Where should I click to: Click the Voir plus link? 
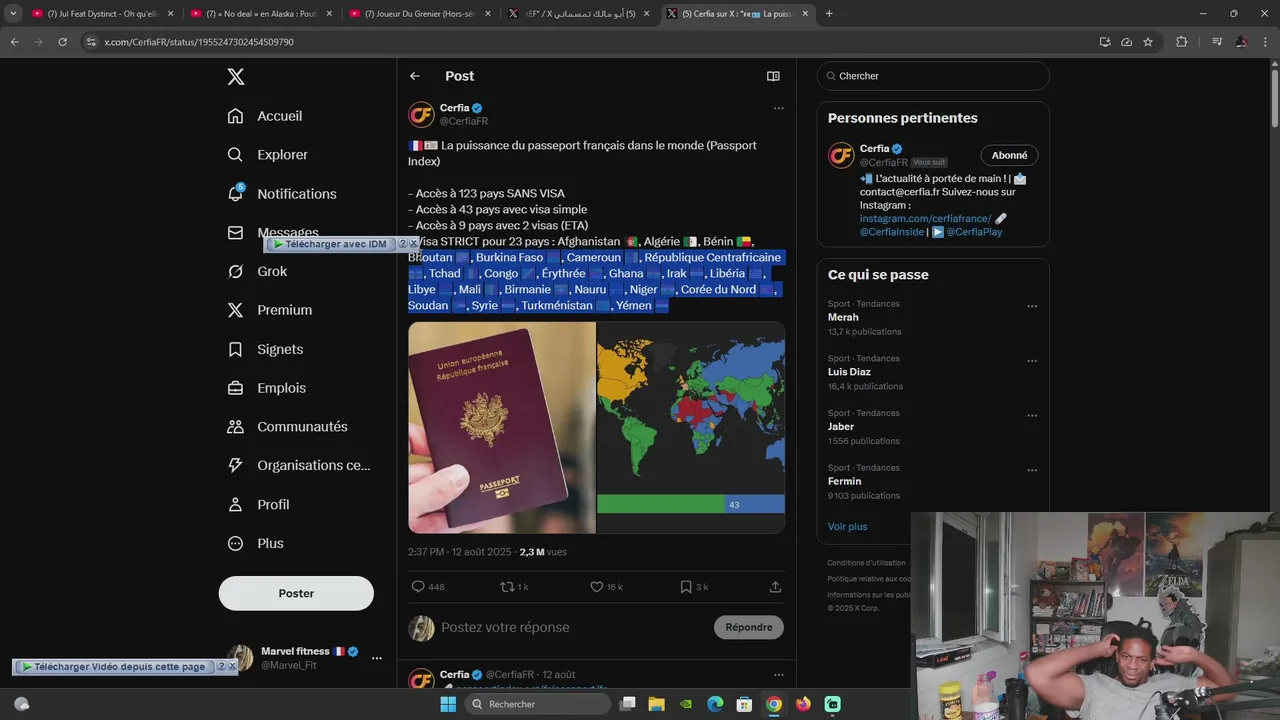847,527
